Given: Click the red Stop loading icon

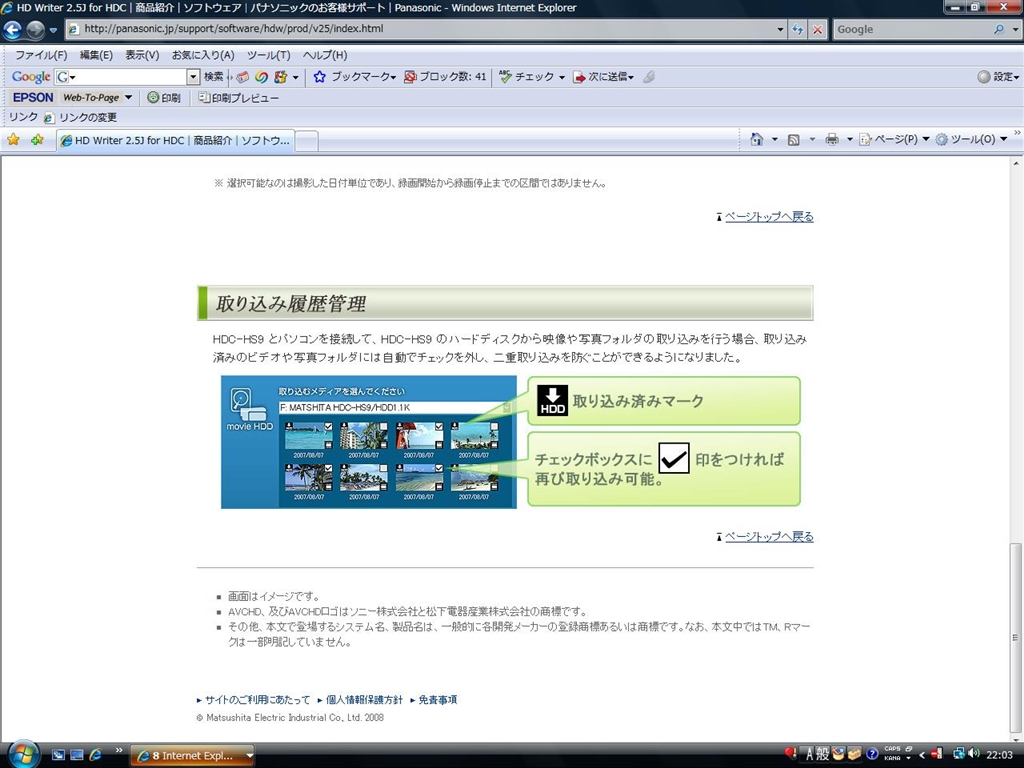Looking at the screenshot, I should click(817, 29).
